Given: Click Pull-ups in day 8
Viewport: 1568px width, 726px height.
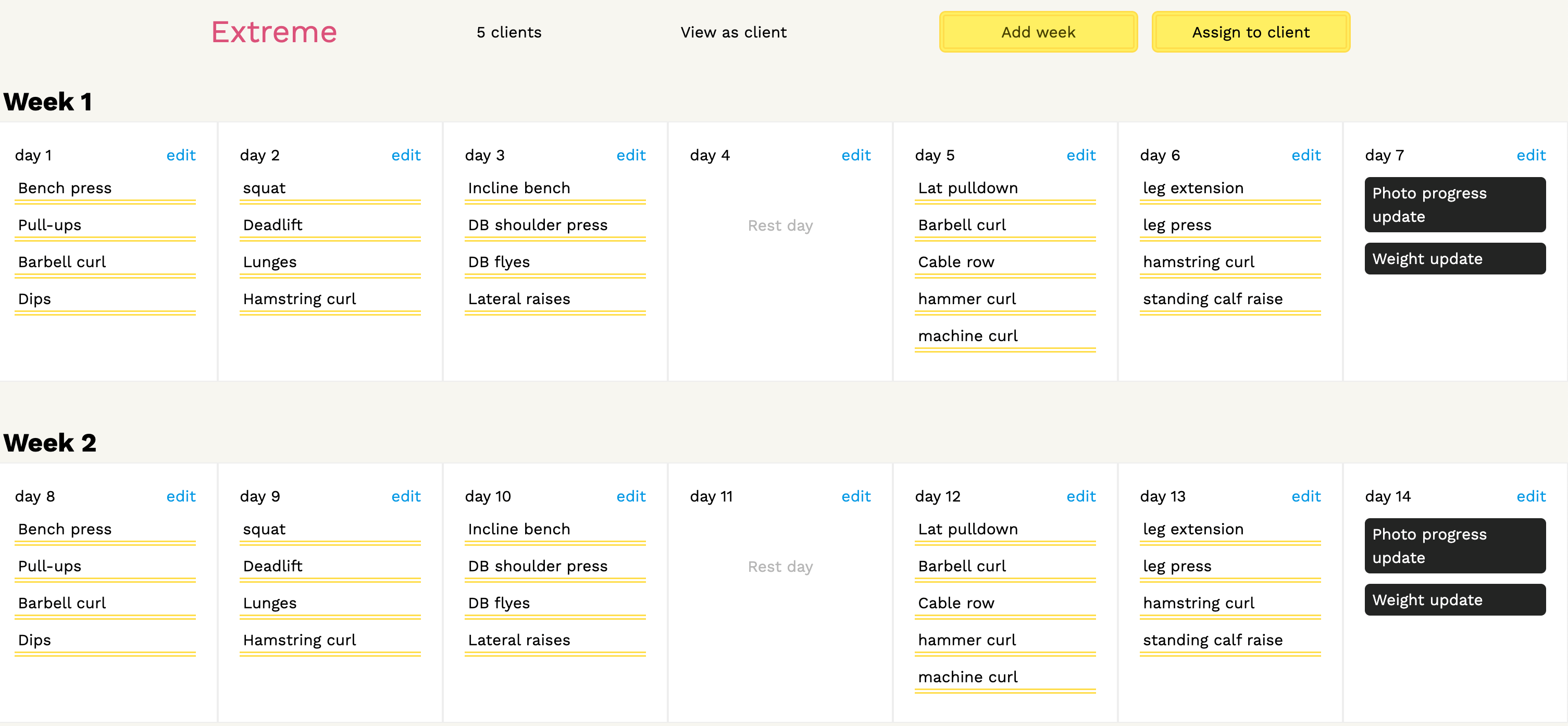Looking at the screenshot, I should [50, 566].
